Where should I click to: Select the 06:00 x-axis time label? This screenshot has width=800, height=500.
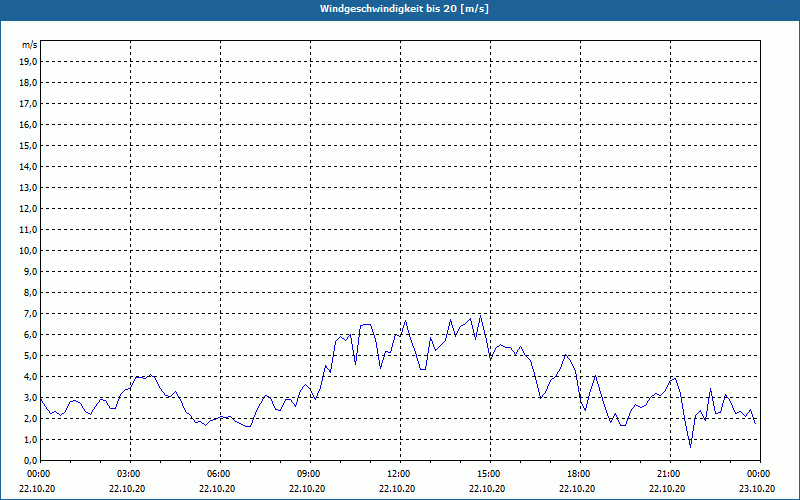pyautogui.click(x=220, y=474)
